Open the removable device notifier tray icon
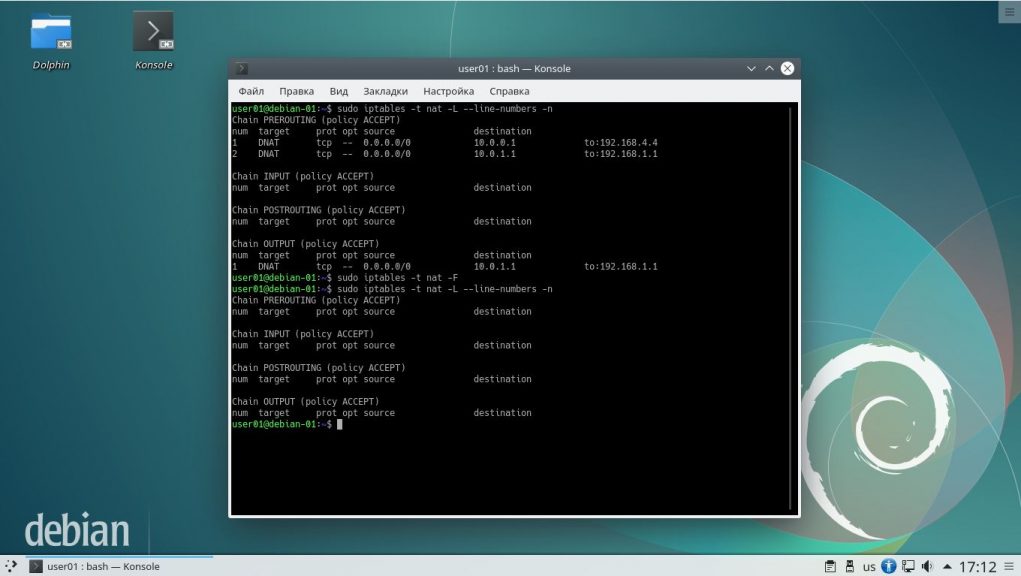The height and width of the screenshot is (576, 1021). click(850, 566)
